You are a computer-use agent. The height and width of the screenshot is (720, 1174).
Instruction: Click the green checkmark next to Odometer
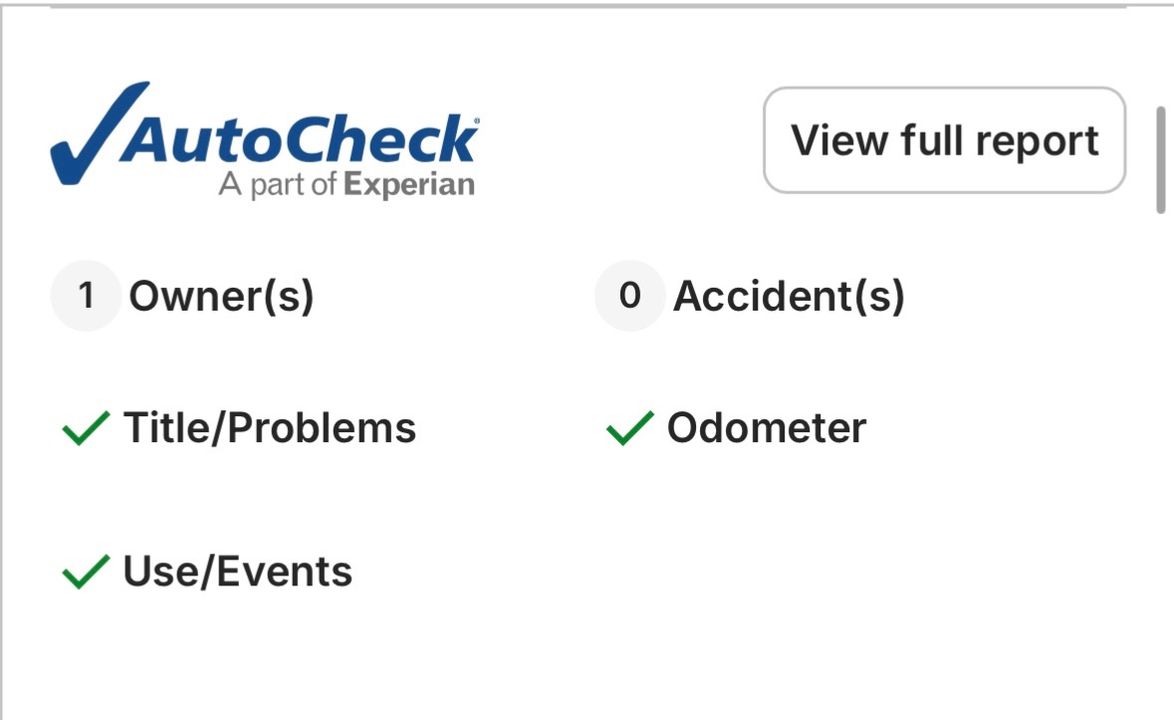(x=630, y=430)
